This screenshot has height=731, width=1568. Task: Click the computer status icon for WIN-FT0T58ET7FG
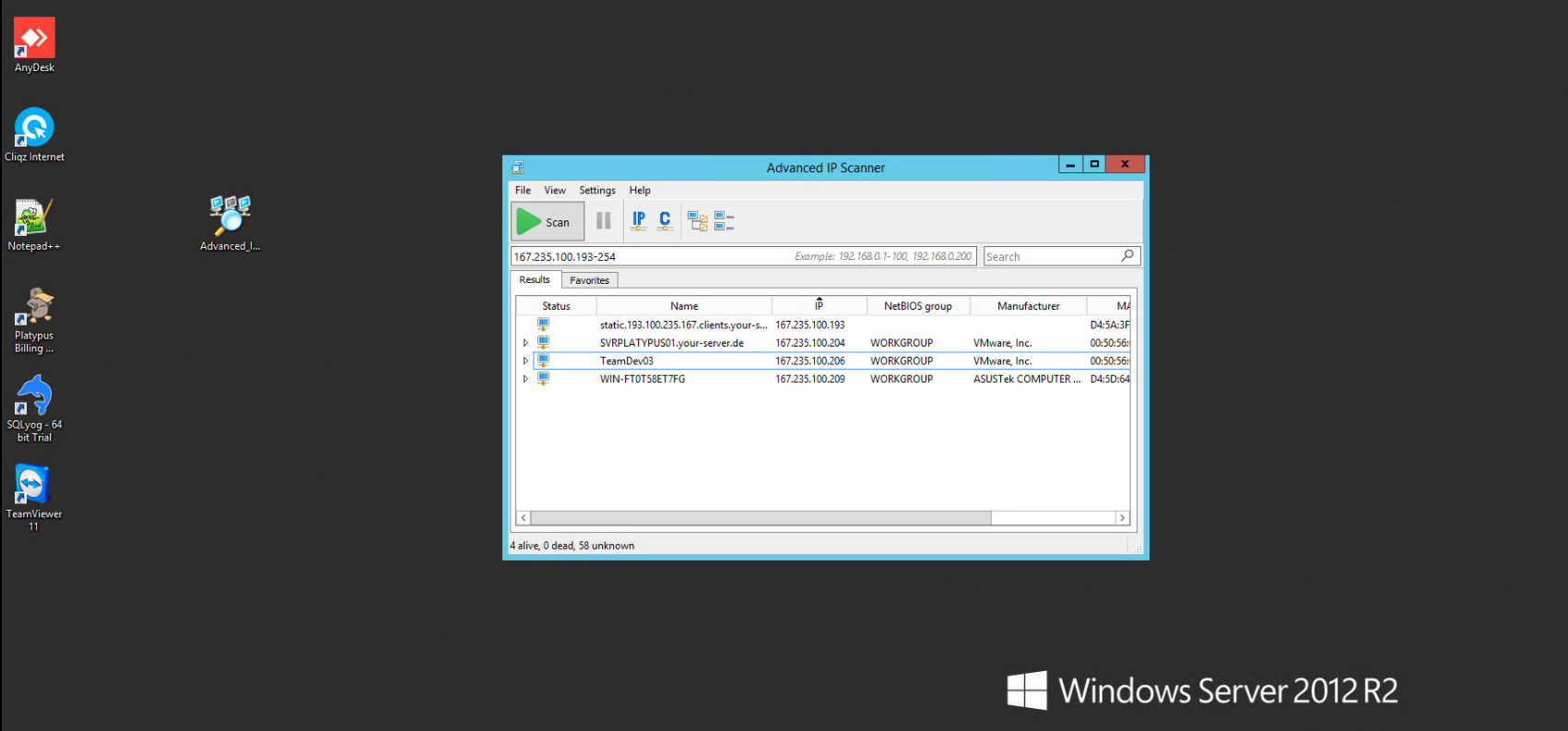point(543,378)
